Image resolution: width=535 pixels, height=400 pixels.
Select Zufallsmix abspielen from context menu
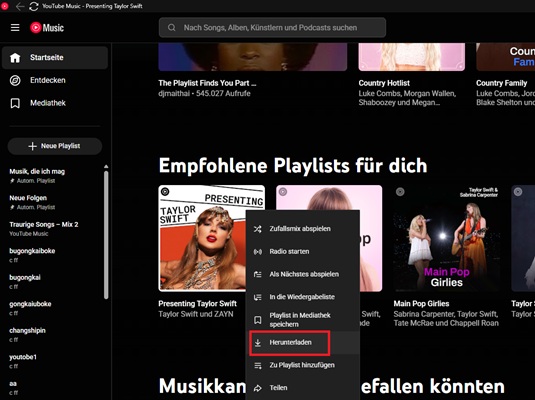coord(303,229)
